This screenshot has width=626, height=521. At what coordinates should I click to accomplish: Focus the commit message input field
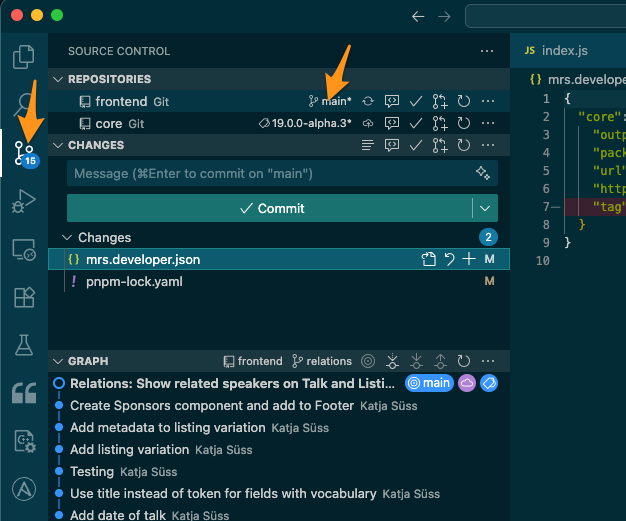coord(270,173)
